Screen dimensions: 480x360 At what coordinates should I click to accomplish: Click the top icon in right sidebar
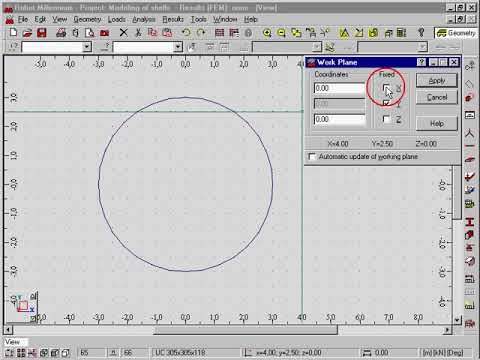point(470,66)
